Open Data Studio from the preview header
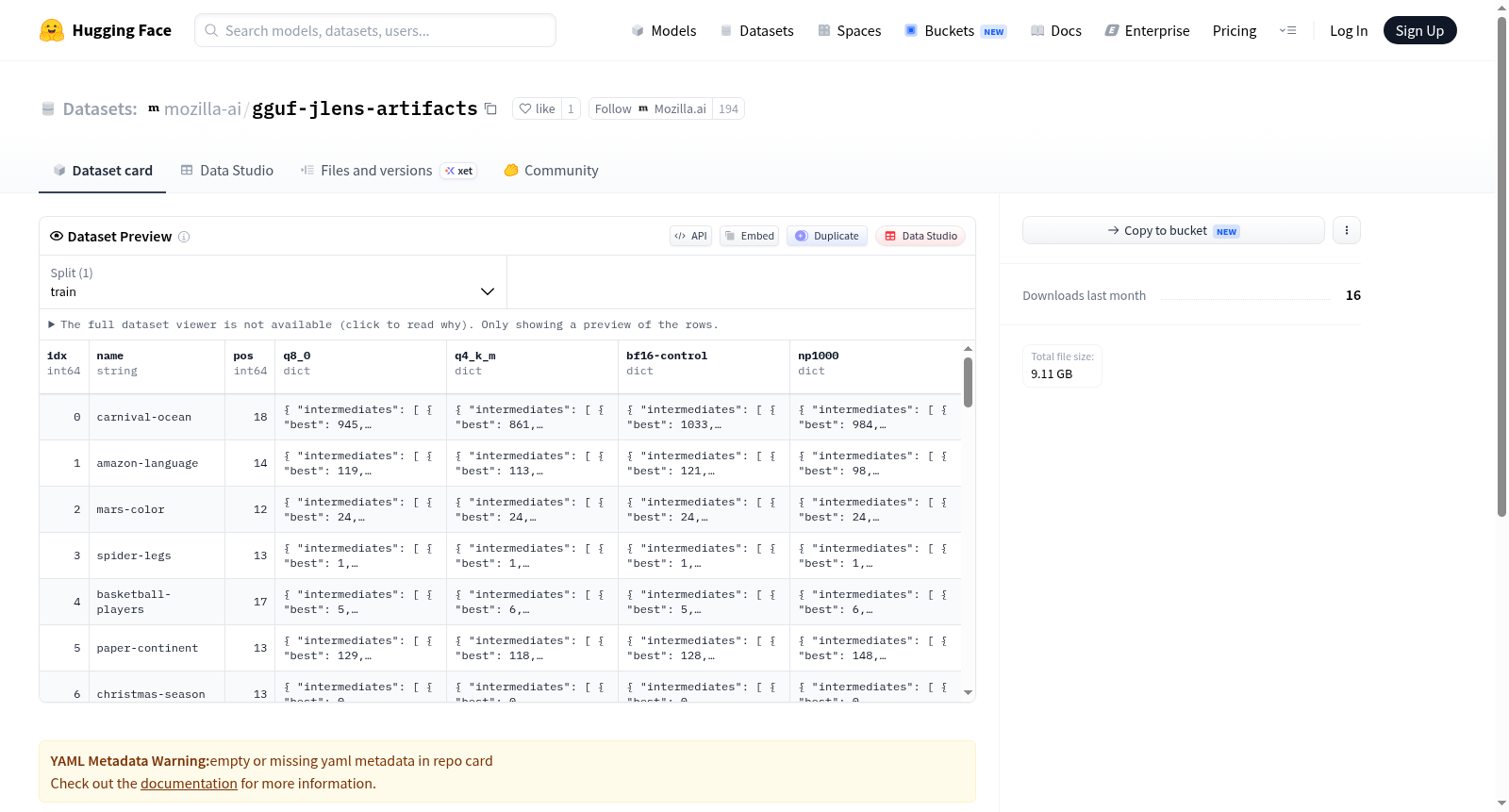Image resolution: width=1509 pixels, height=812 pixels. pos(920,236)
